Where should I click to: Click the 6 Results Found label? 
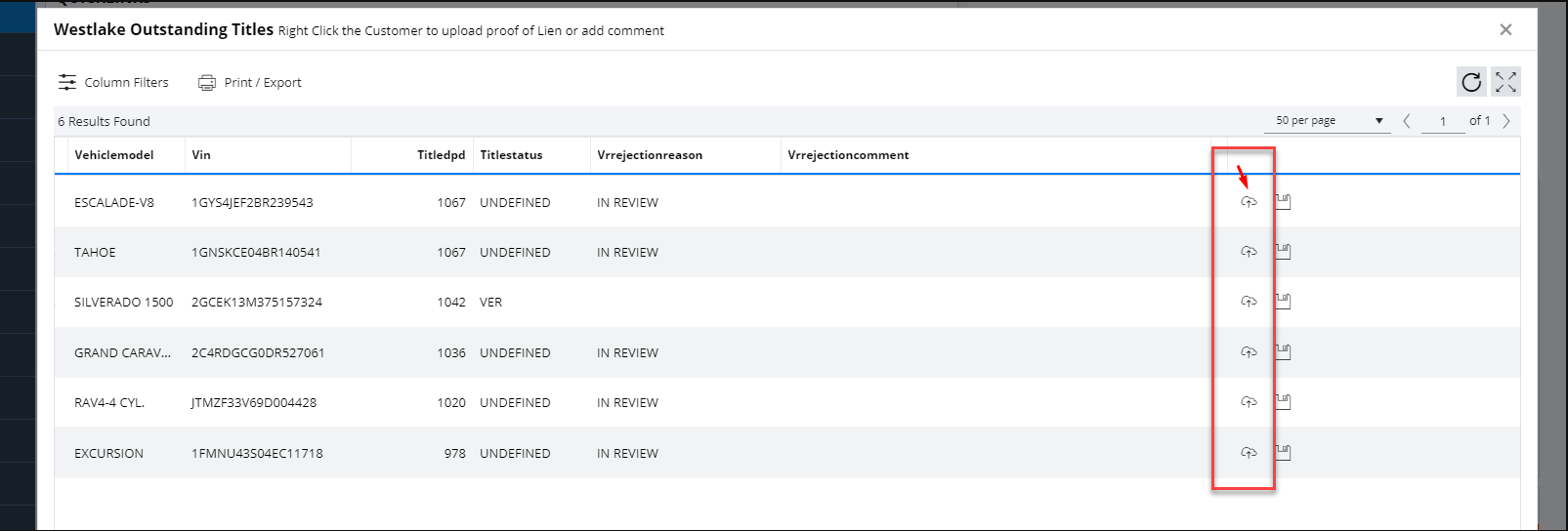[x=104, y=122]
